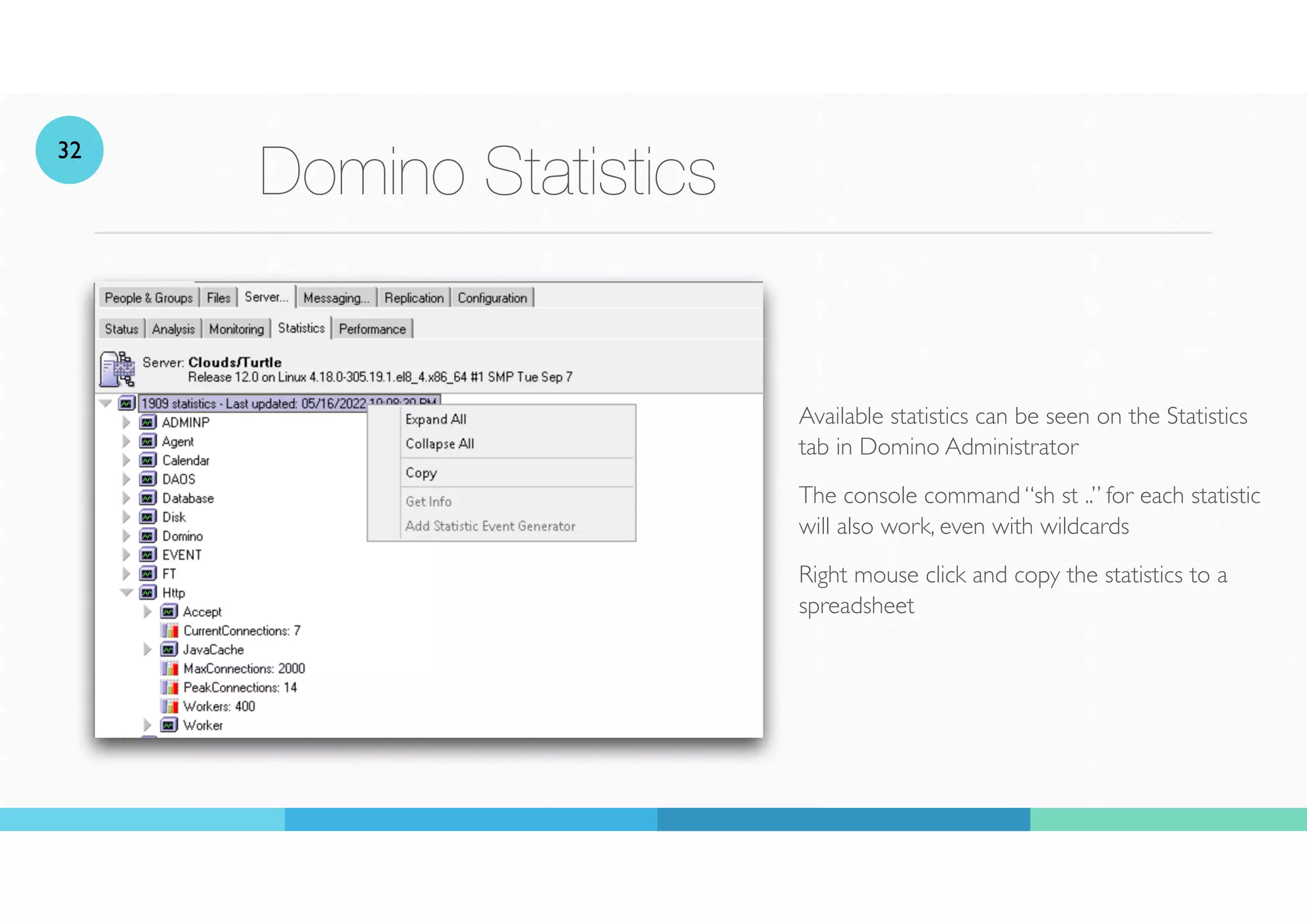Open the Performance sub-tab

(x=372, y=329)
